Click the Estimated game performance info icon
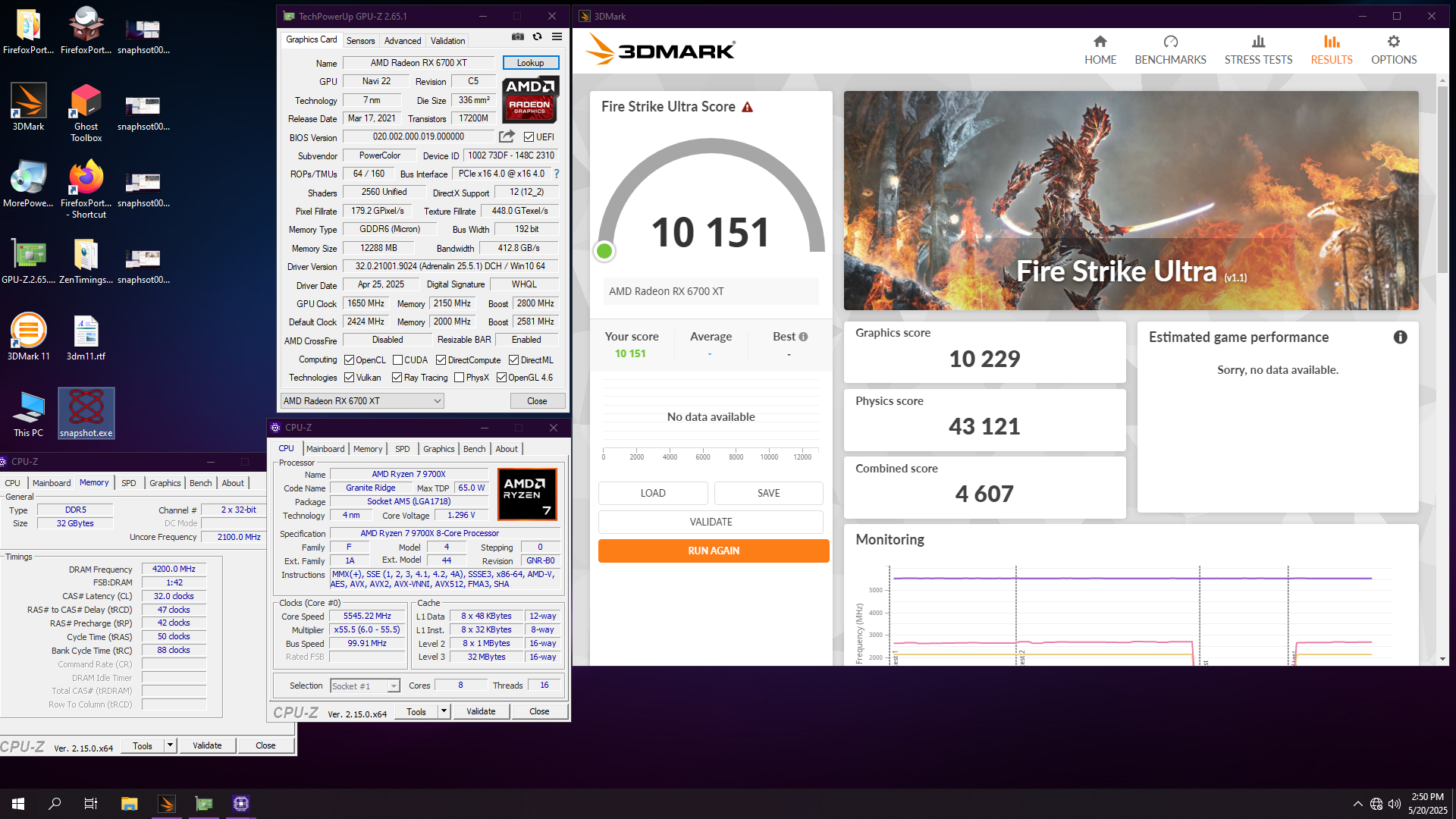 [1400, 337]
